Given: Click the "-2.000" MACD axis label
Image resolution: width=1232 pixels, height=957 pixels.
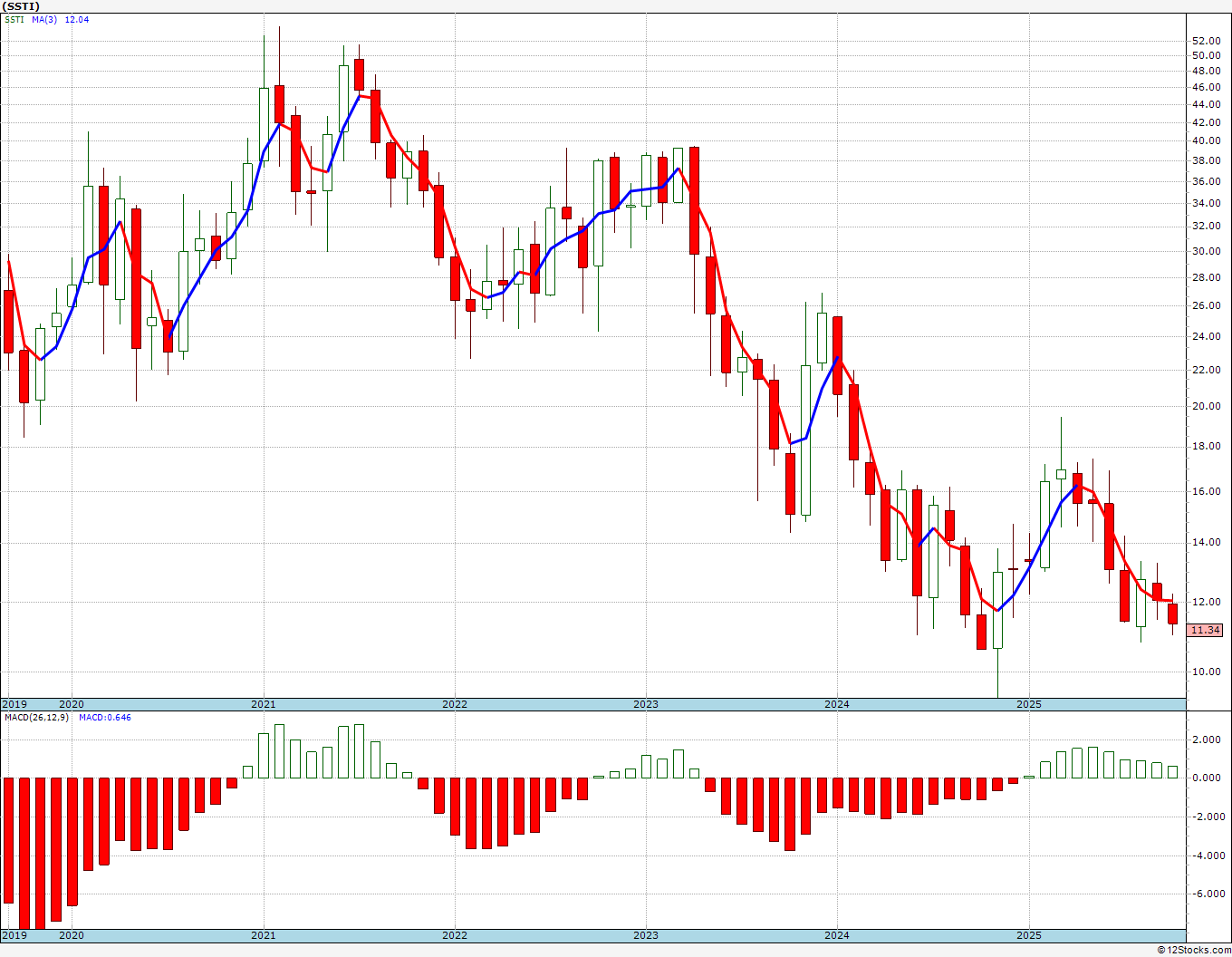Looking at the screenshot, I should 1207,817.
